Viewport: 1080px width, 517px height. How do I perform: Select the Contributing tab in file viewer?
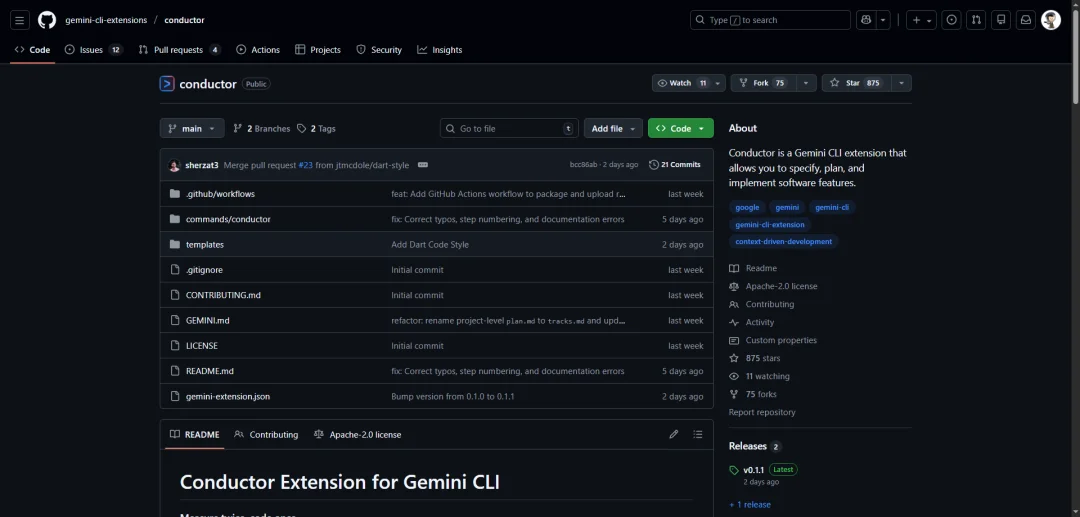[266, 434]
